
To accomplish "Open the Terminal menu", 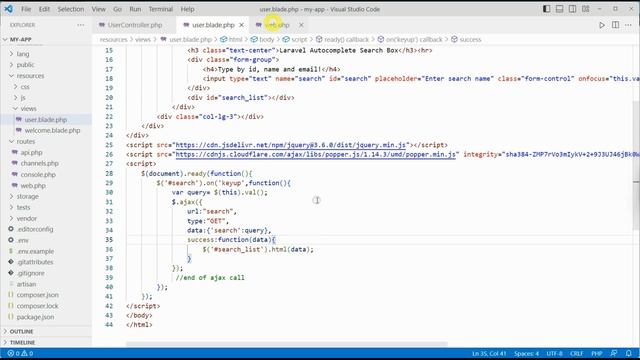I will (x=160, y=9).
